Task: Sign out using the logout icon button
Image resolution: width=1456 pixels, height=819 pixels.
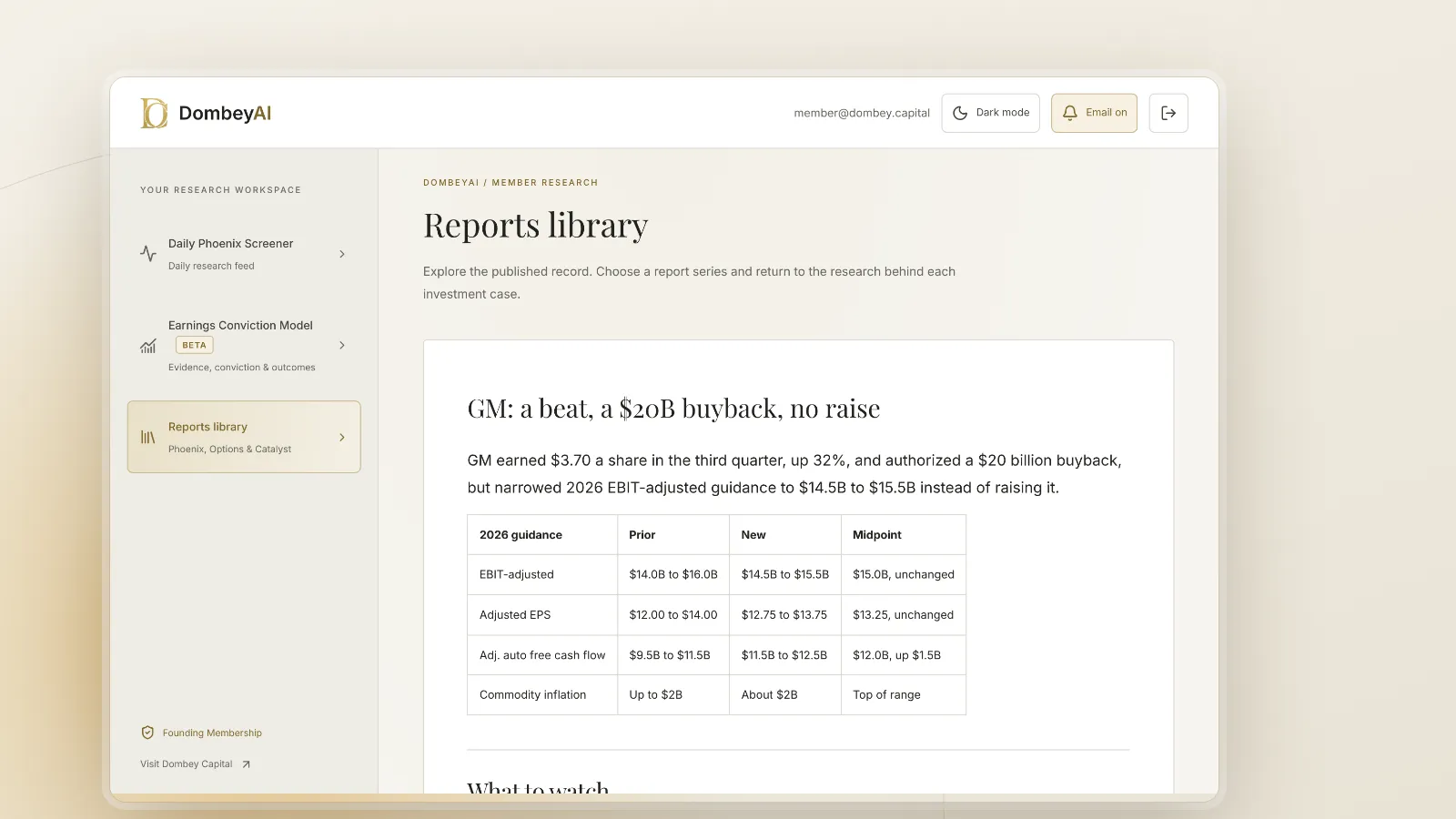Action: [x=1168, y=113]
